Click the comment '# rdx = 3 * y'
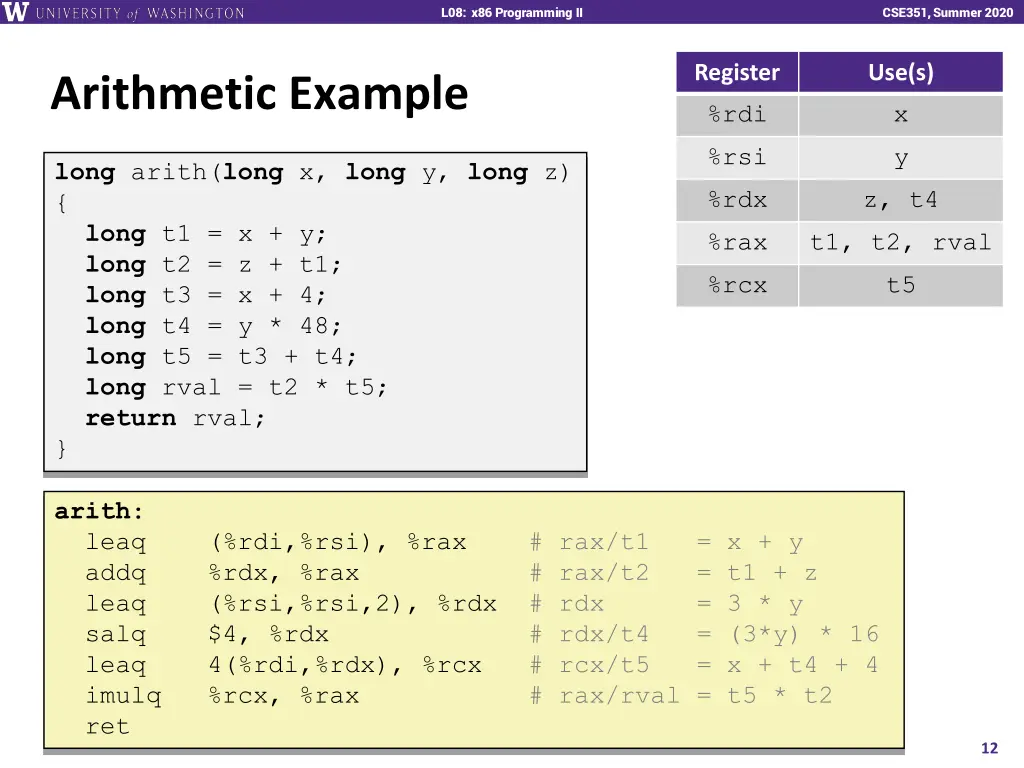The image size is (1024, 768). point(666,603)
